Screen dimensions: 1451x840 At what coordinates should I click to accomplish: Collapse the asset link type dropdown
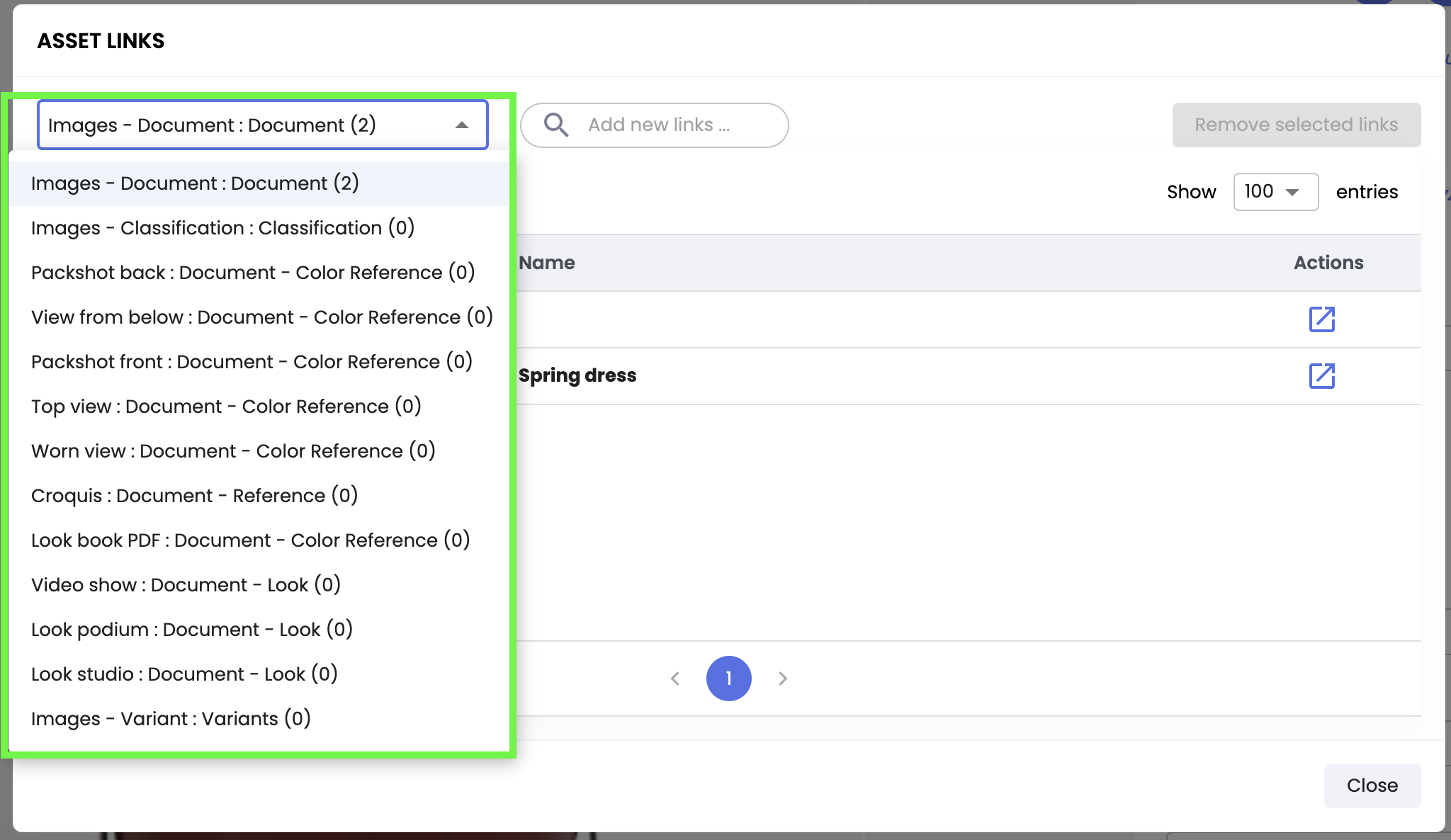[x=462, y=125]
